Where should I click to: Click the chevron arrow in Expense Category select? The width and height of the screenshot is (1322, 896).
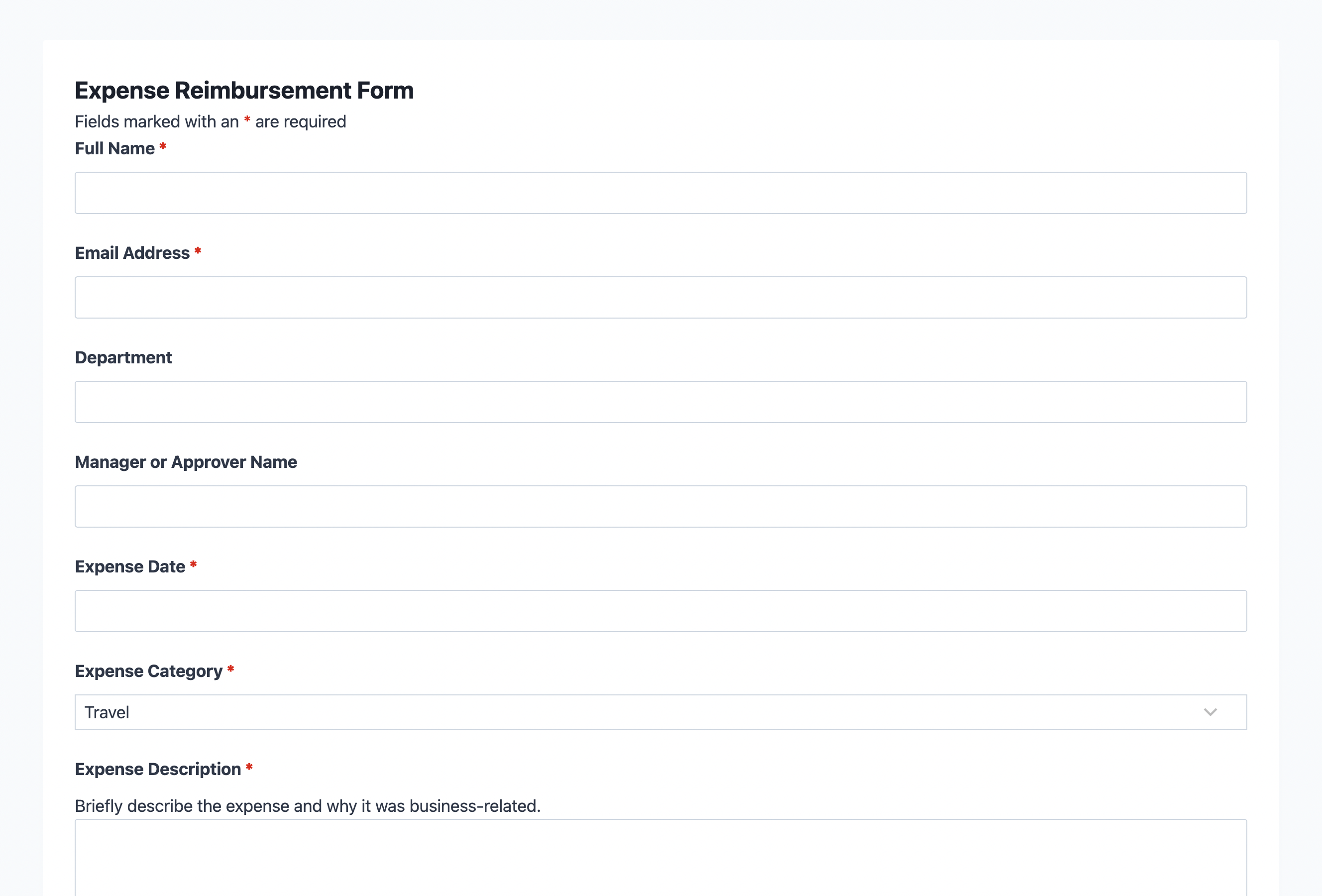(x=1210, y=712)
